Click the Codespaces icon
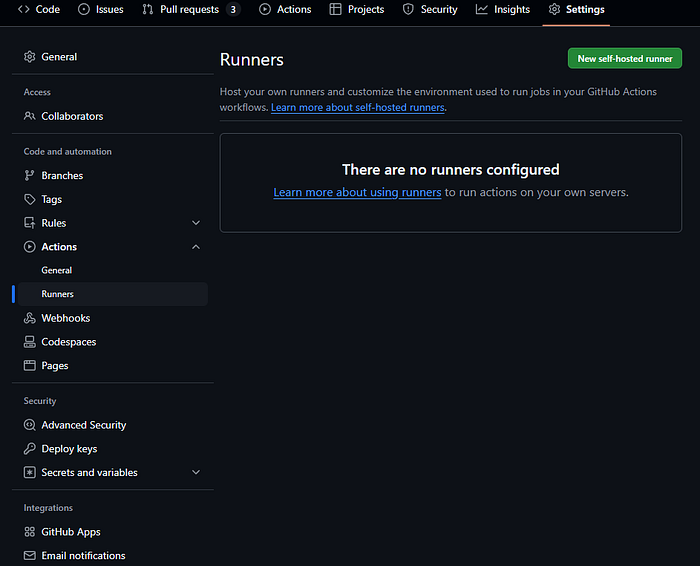The height and width of the screenshot is (566, 700). 29,342
